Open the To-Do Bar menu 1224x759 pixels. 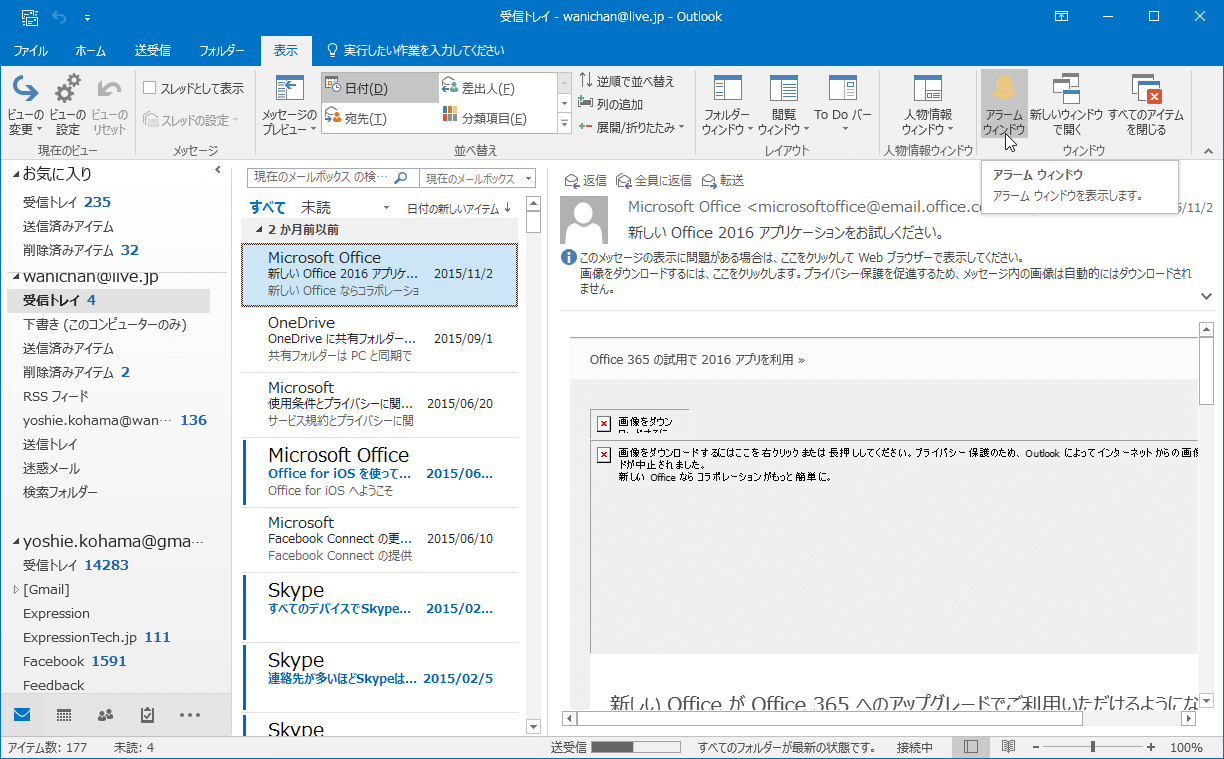click(x=842, y=105)
